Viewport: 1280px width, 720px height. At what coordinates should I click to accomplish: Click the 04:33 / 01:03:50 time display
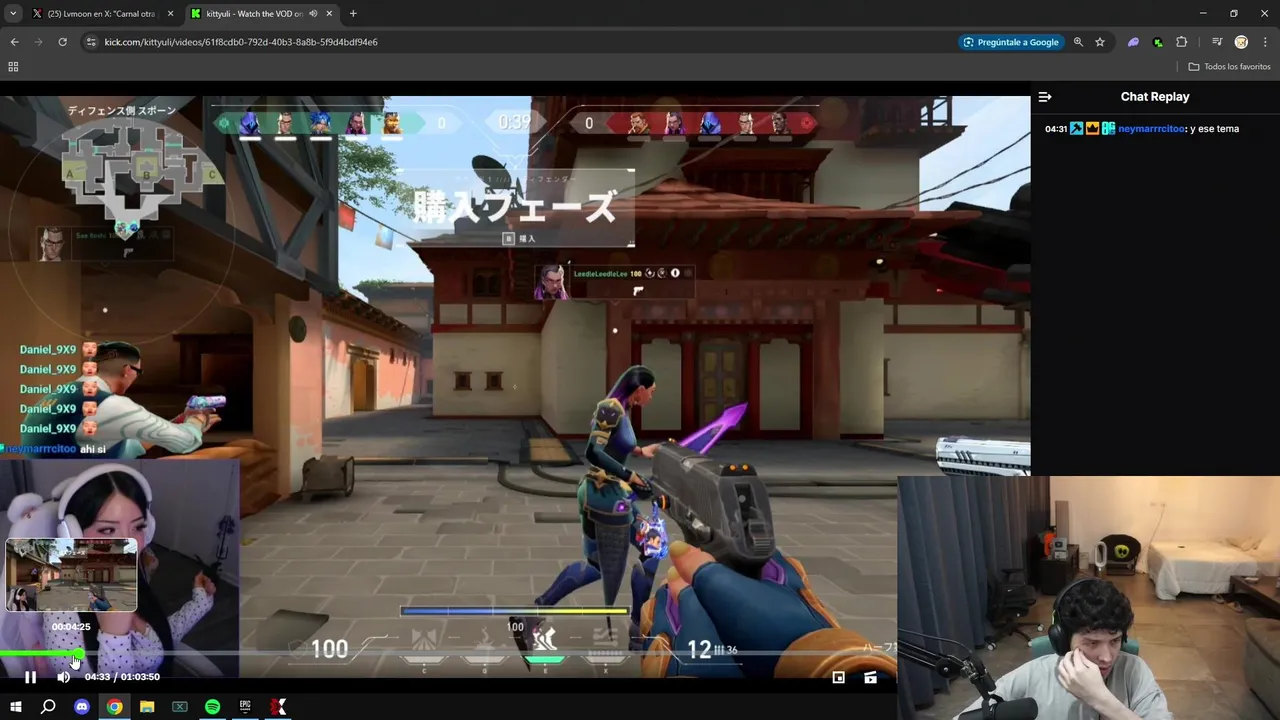coord(122,677)
